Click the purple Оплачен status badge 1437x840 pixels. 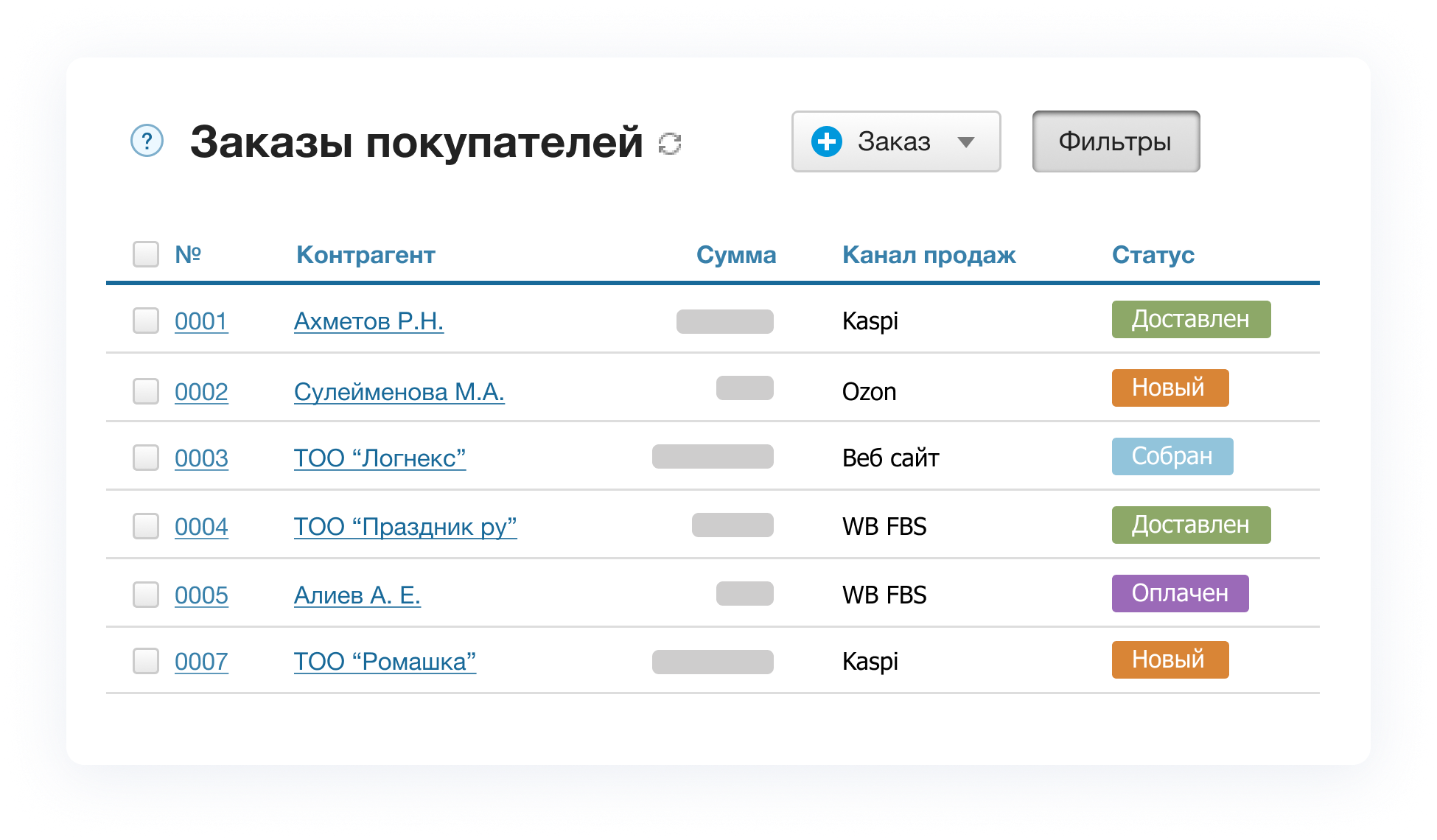pyautogui.click(x=1180, y=593)
